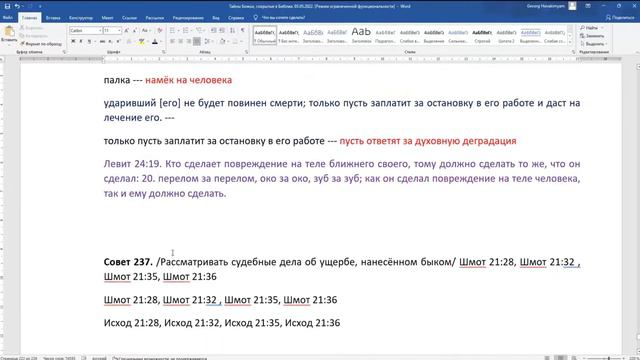Click the Поделиться share button
The width and height of the screenshot is (640, 360).
(620, 18)
